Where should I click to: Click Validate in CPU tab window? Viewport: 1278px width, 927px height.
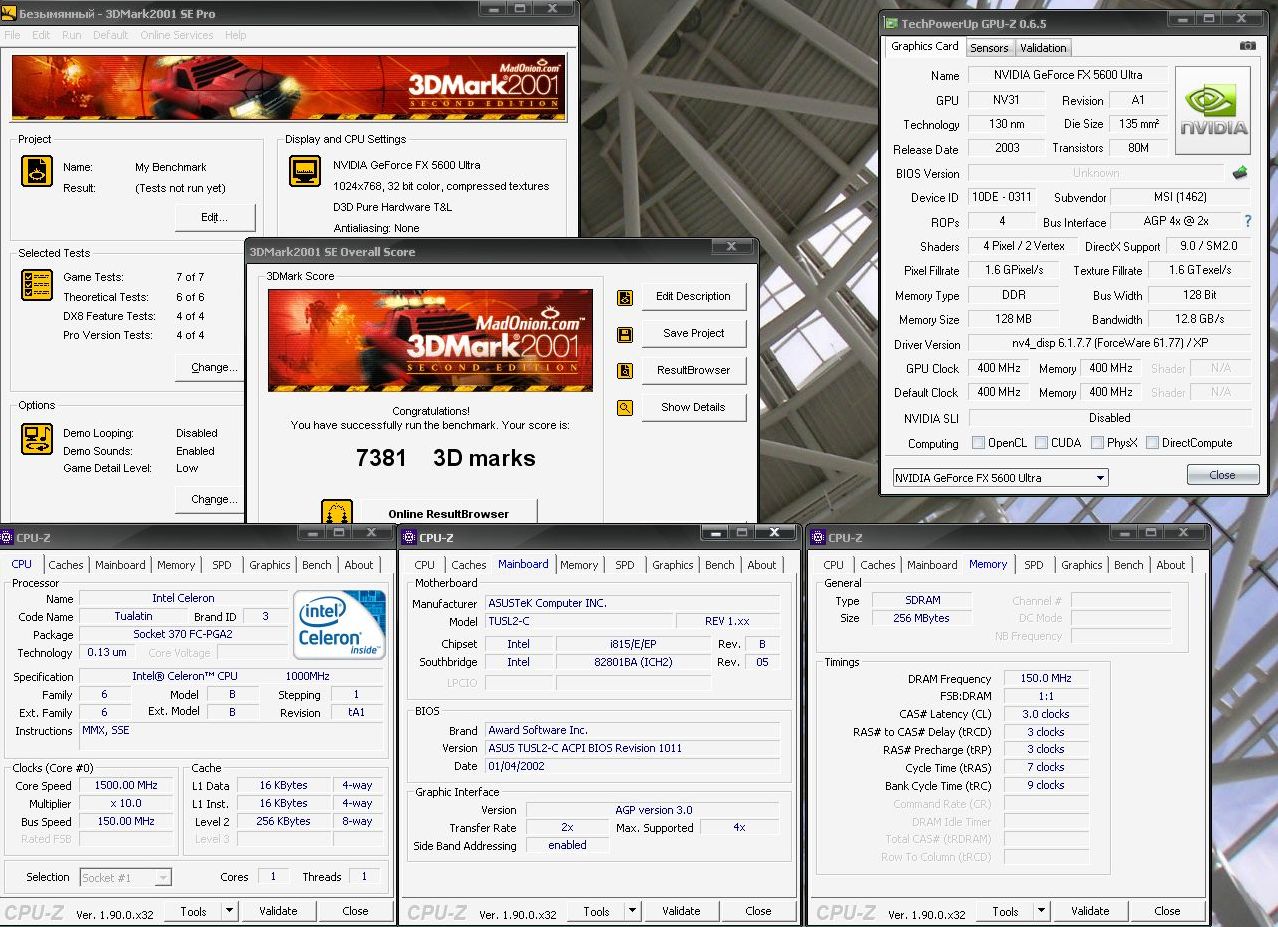tap(278, 911)
